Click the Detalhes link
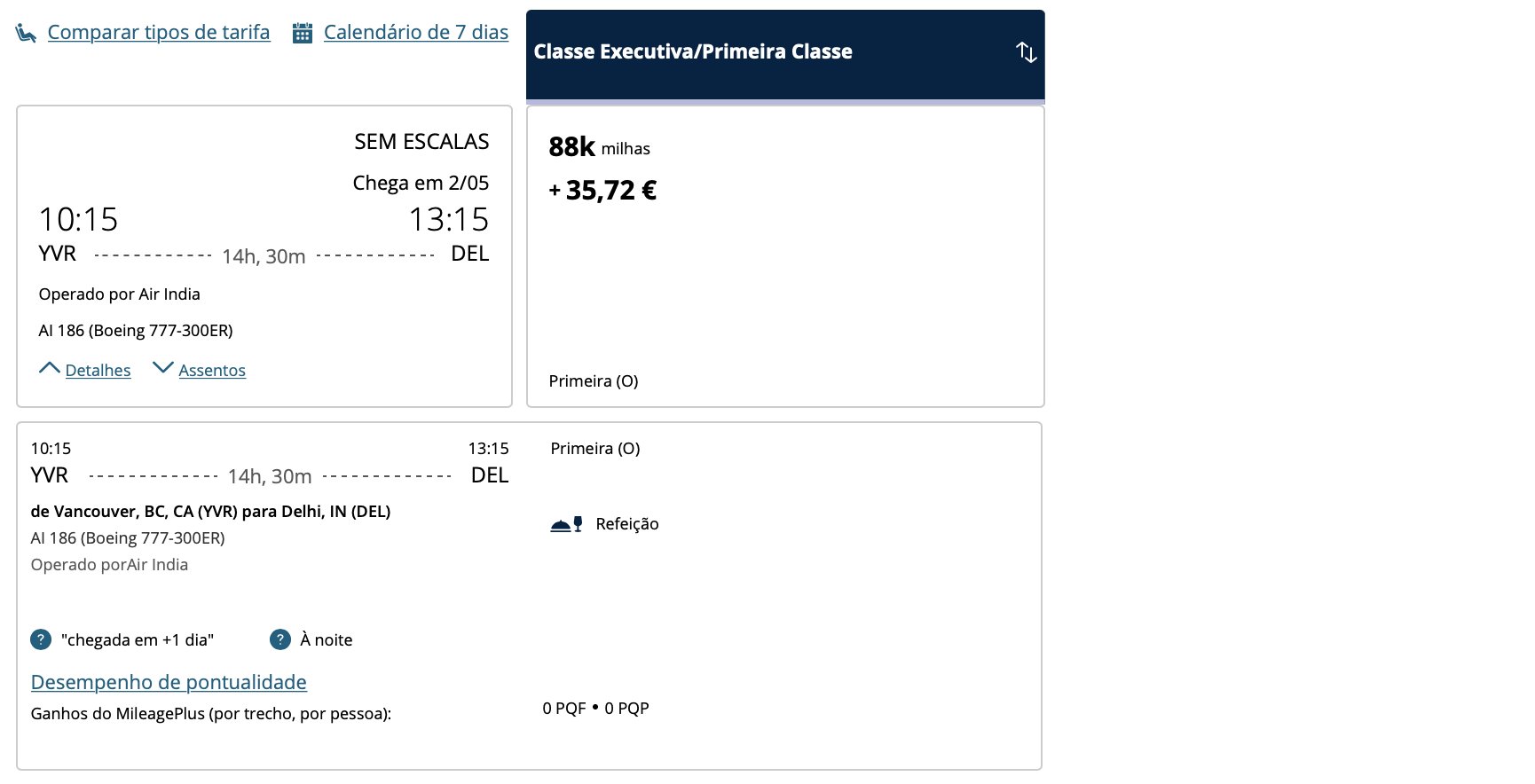1535x784 pixels. pyautogui.click(x=98, y=371)
